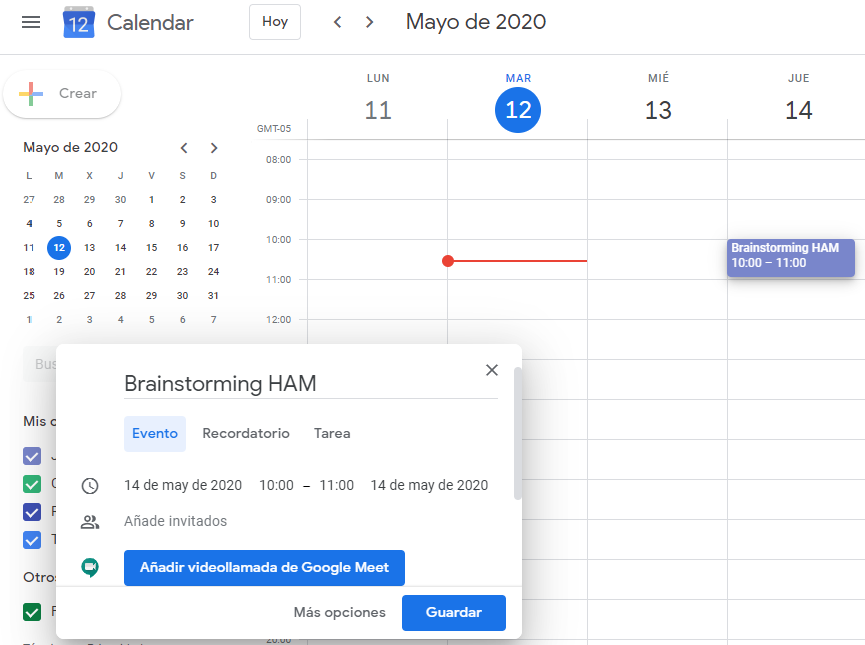
Task: Show next month in mini calendar
Action: [214, 148]
